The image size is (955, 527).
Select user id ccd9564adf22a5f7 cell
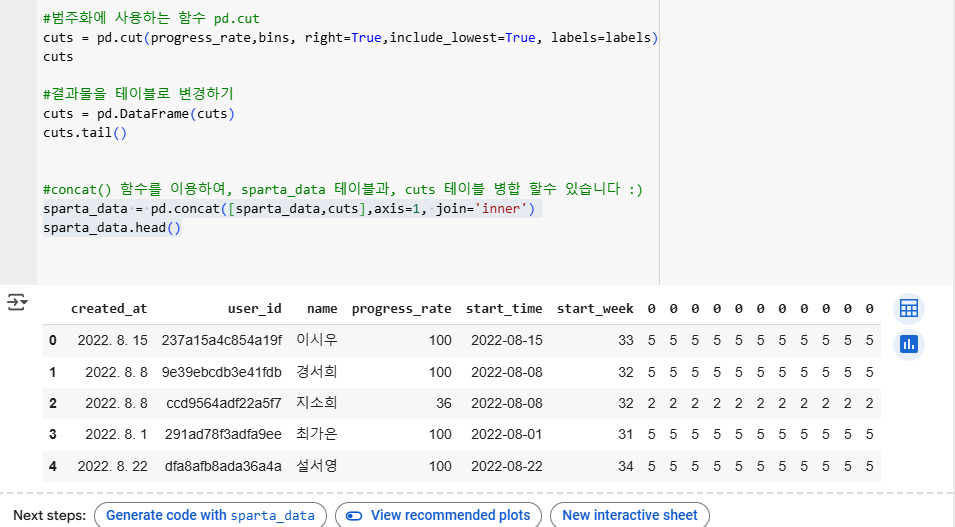pos(224,403)
